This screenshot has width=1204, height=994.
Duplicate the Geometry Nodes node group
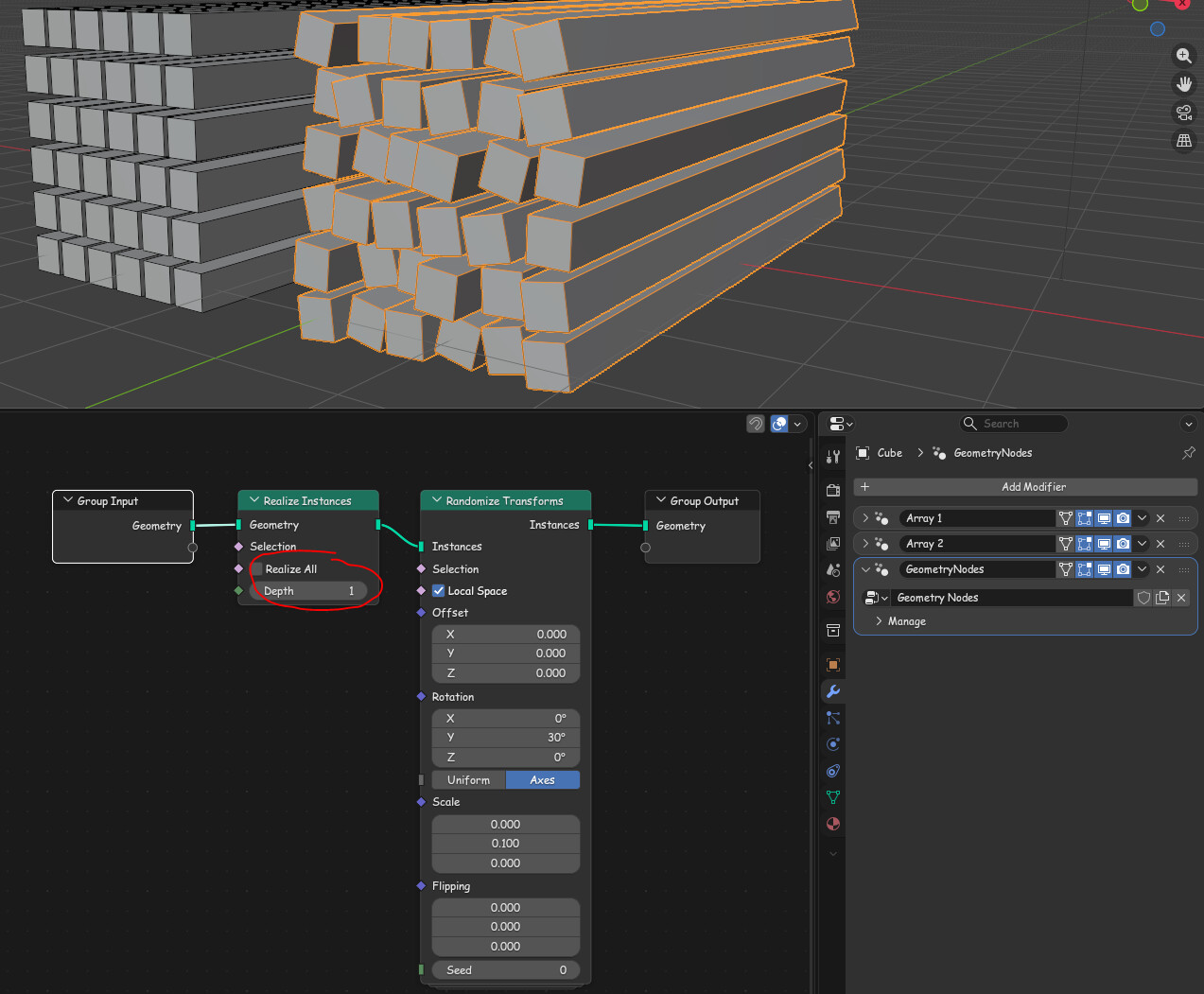pyautogui.click(x=1162, y=598)
